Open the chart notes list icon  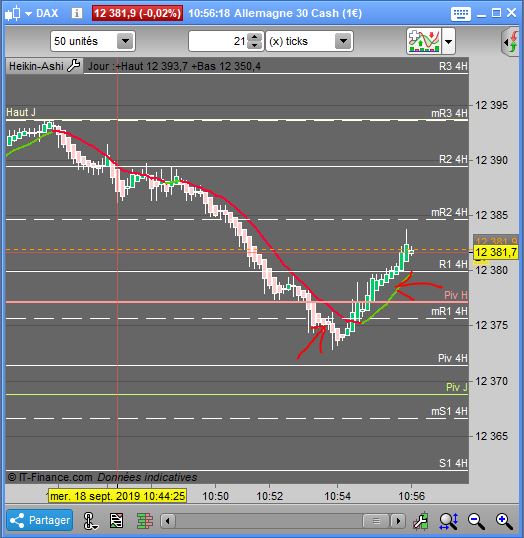(x=116, y=521)
